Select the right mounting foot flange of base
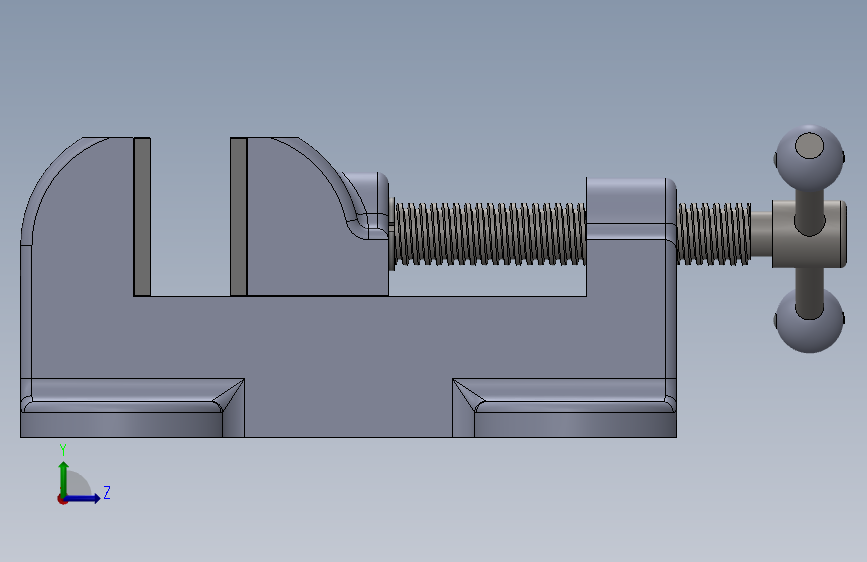Viewport: 867px width, 562px height. [565, 408]
